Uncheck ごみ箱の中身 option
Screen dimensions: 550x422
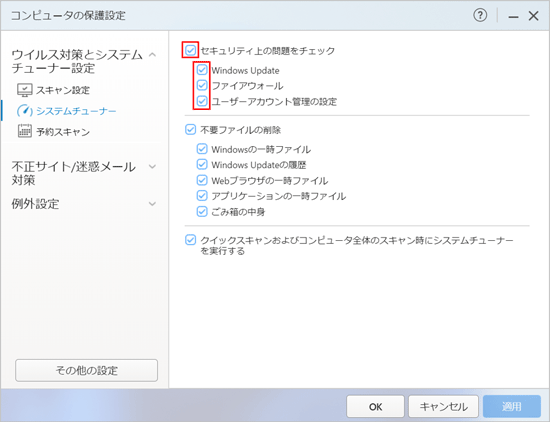pyautogui.click(x=202, y=212)
